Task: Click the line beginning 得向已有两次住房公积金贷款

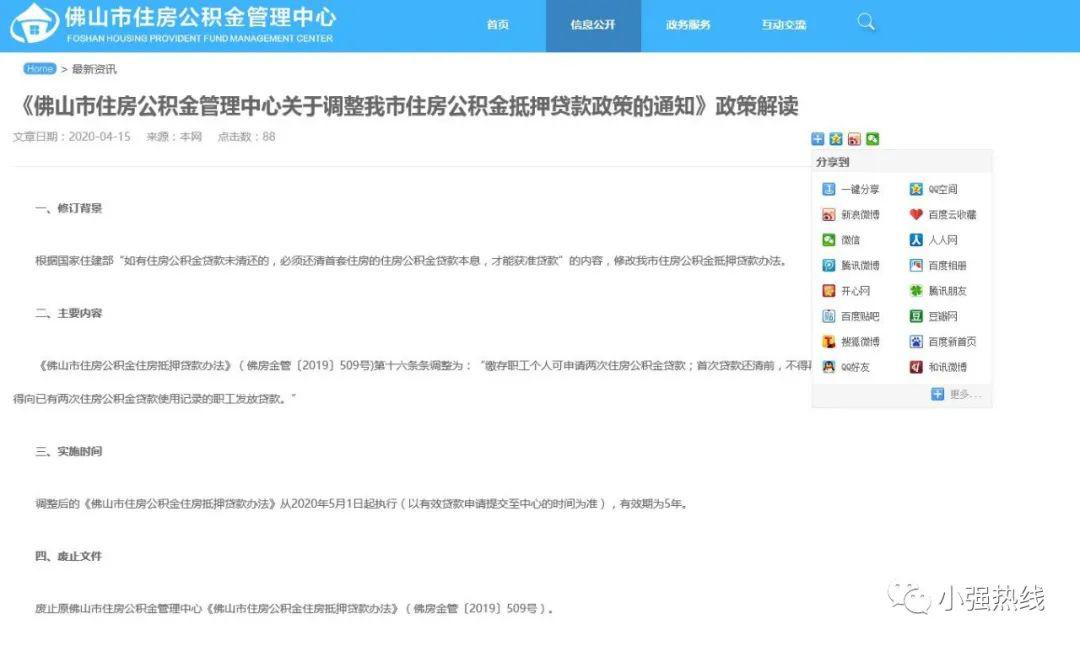Action: (154, 399)
